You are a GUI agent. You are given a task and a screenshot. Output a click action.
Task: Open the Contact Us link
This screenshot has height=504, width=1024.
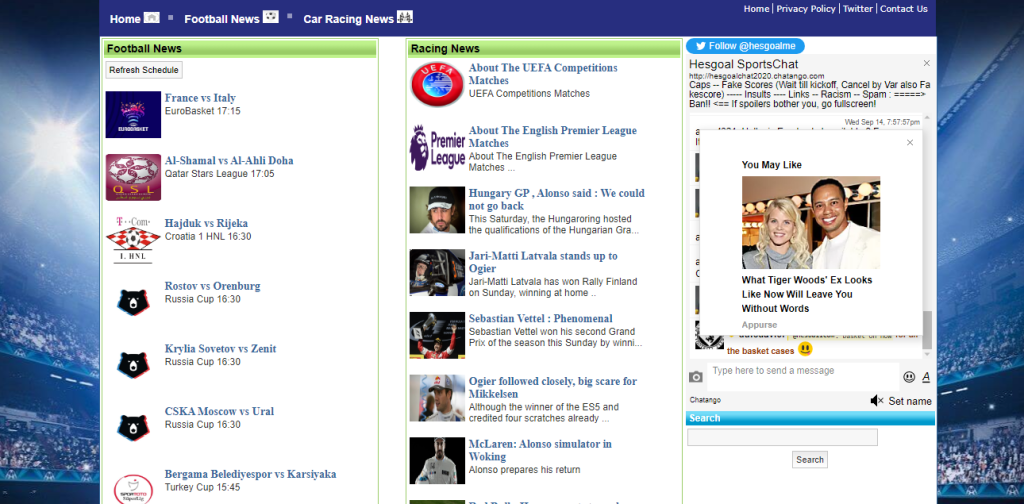[x=904, y=8]
